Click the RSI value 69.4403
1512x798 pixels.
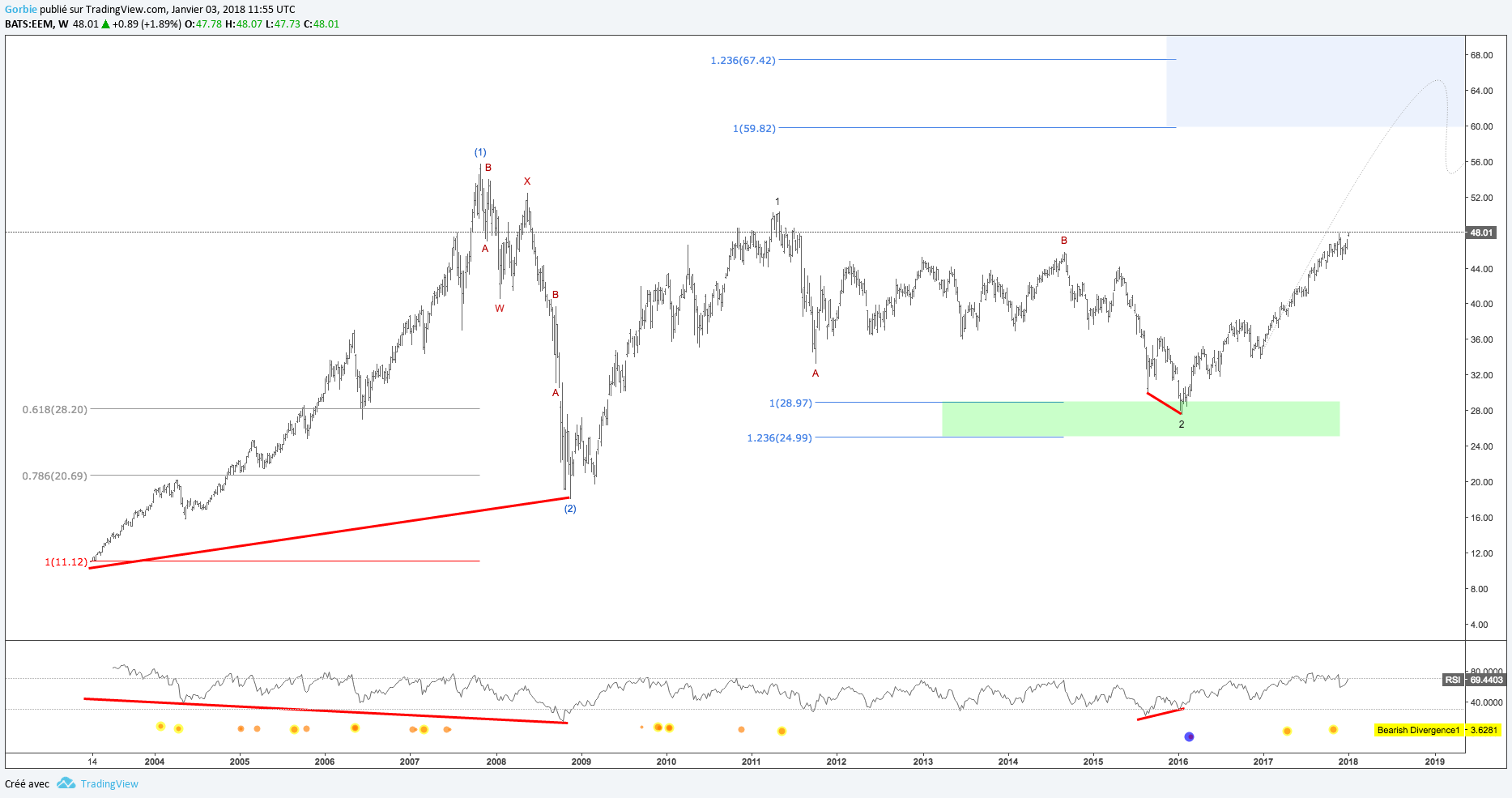[1485, 680]
